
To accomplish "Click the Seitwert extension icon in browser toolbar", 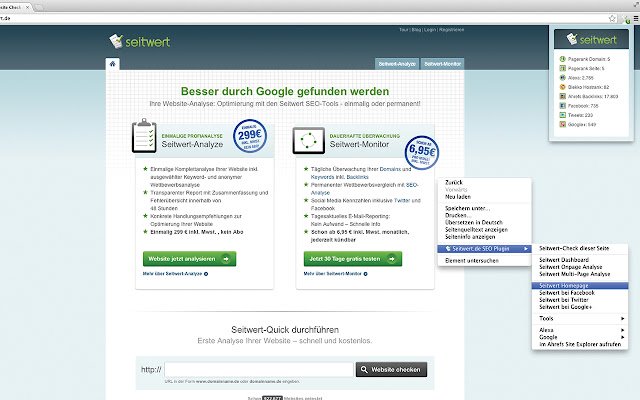I will (x=627, y=18).
